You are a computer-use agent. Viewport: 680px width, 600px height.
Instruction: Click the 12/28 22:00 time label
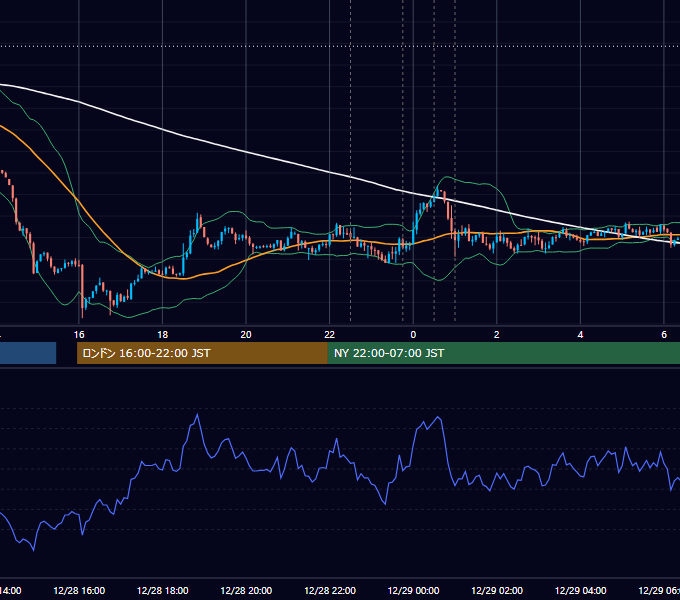pos(330,590)
